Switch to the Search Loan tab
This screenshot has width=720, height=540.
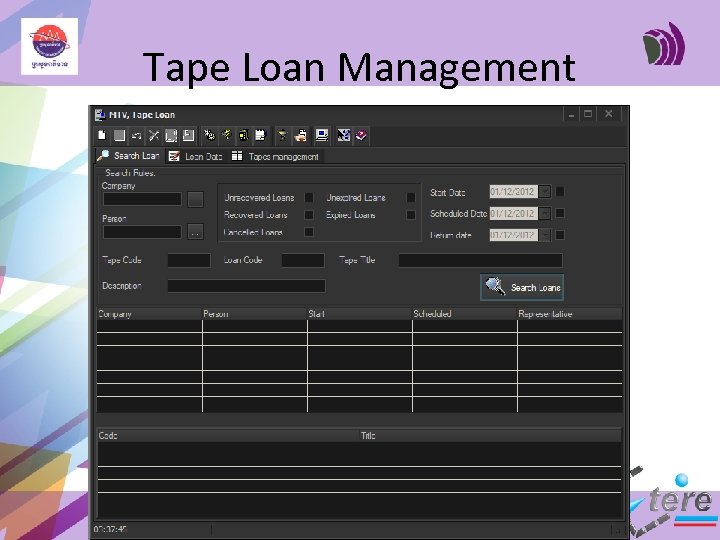(128, 156)
